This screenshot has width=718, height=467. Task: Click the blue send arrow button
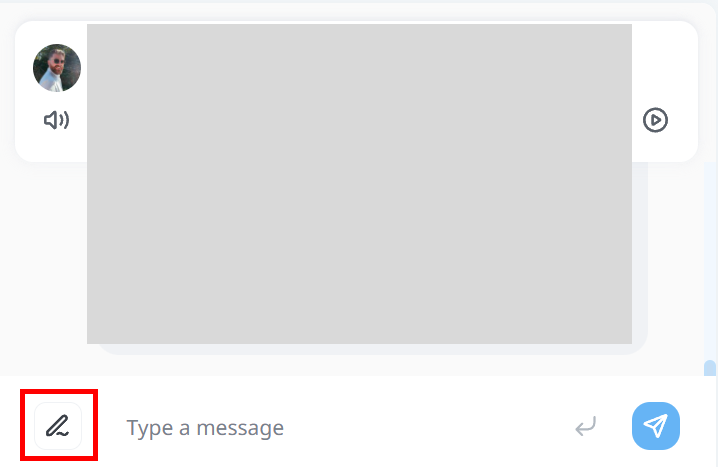pyautogui.click(x=656, y=426)
